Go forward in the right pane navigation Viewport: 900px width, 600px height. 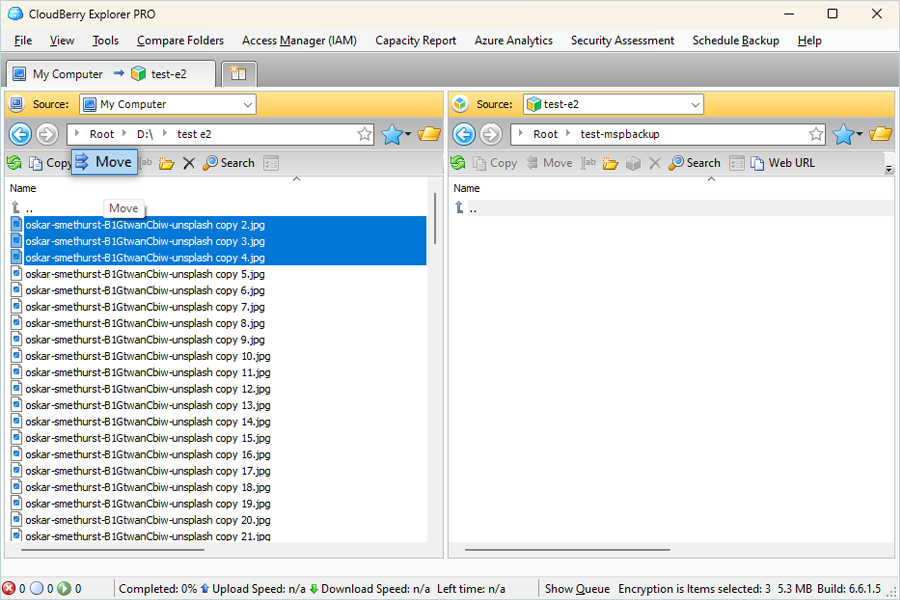pos(491,134)
